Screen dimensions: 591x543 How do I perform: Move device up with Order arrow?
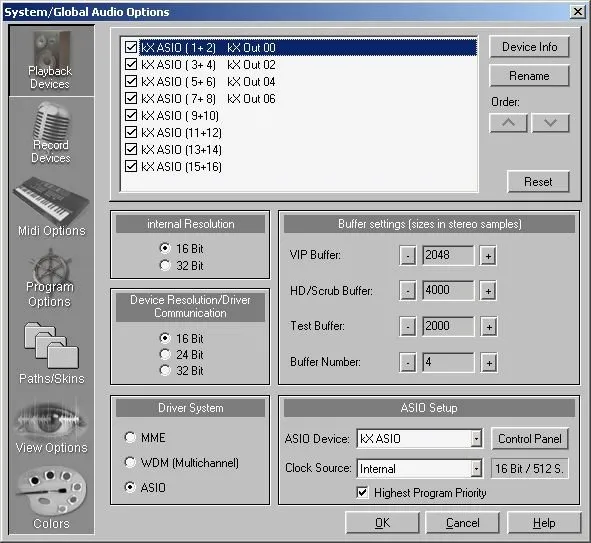tap(508, 123)
